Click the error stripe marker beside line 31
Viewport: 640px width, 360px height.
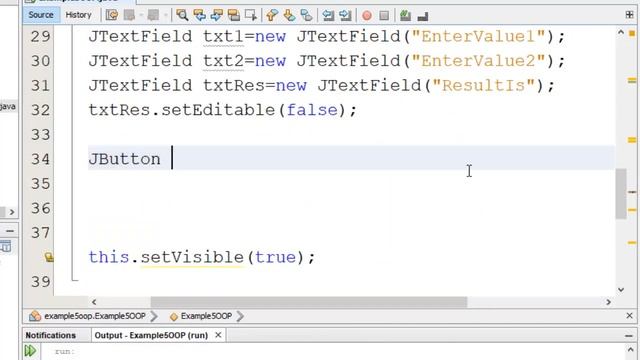[x=632, y=80]
